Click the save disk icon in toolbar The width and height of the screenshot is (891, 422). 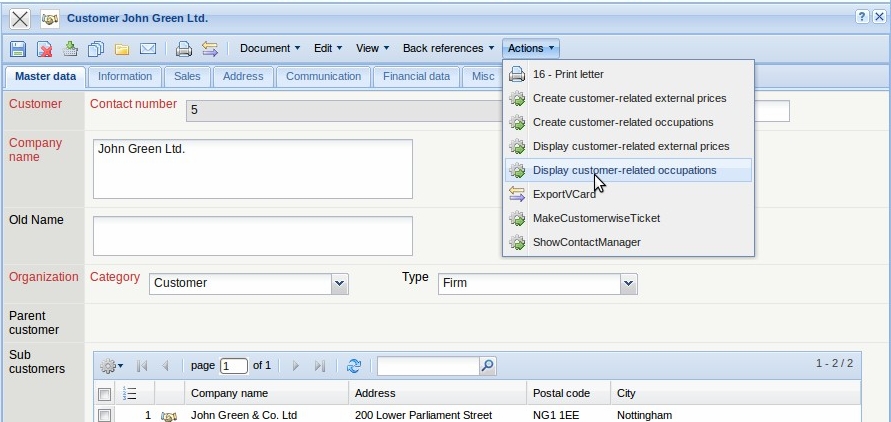coord(18,48)
